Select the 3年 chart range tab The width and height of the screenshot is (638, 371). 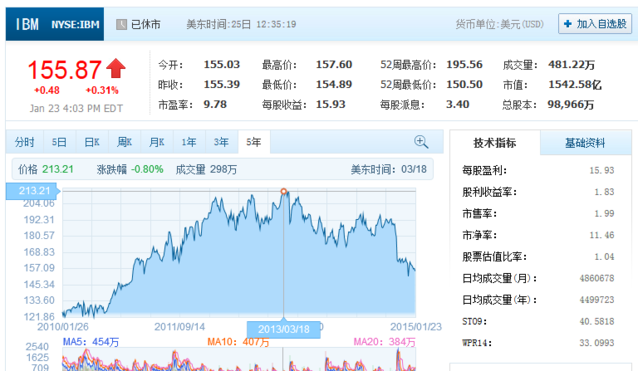tap(222, 142)
